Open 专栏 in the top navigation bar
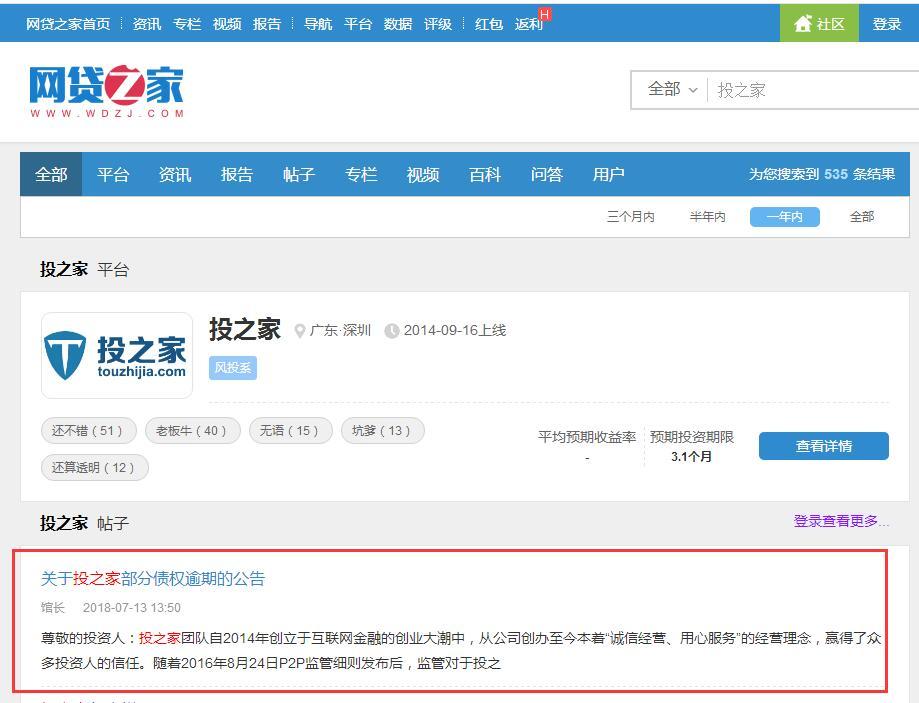Screen dimensions: 919x703 pos(187,24)
